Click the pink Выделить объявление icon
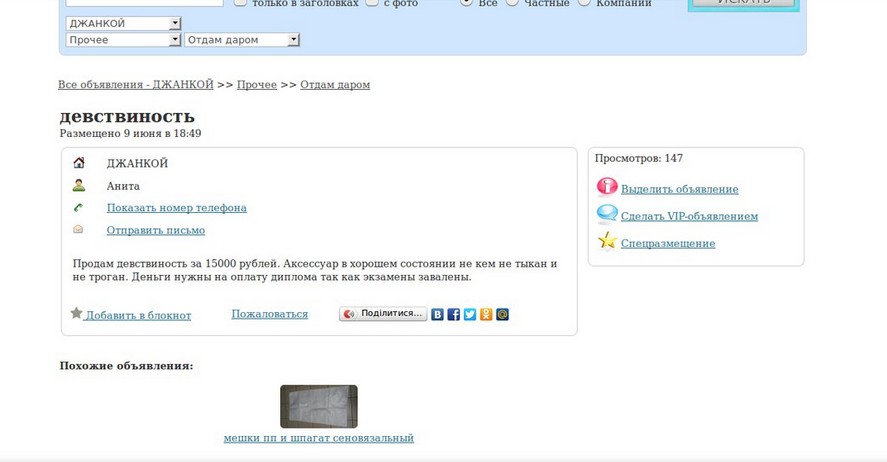Viewport: 887px width, 462px height. pos(607,187)
